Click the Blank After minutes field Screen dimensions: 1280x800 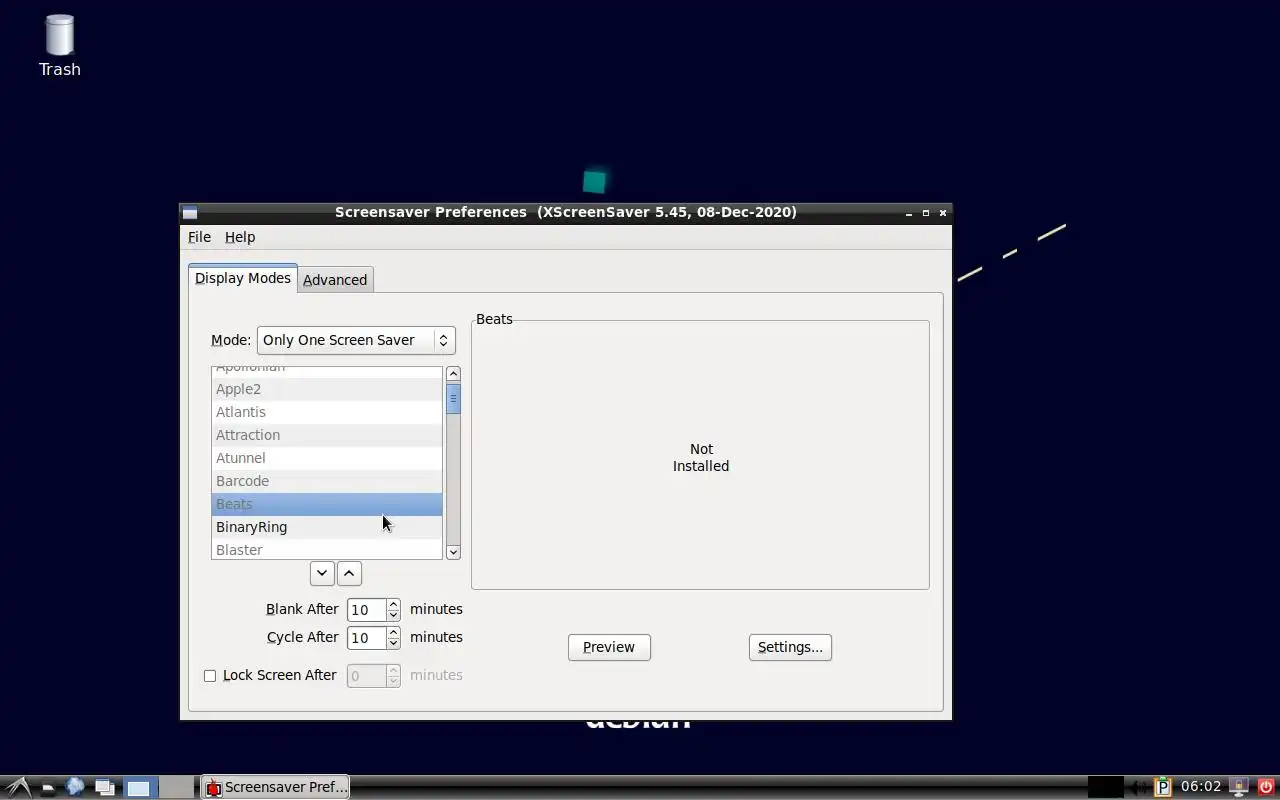coord(366,610)
